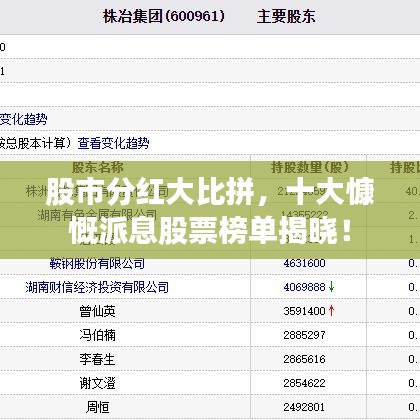Open 湖南财信经济投资有限公司 shareholder link
Image resolution: width=420 pixels, height=420 pixels.
pyautogui.click(x=97, y=287)
